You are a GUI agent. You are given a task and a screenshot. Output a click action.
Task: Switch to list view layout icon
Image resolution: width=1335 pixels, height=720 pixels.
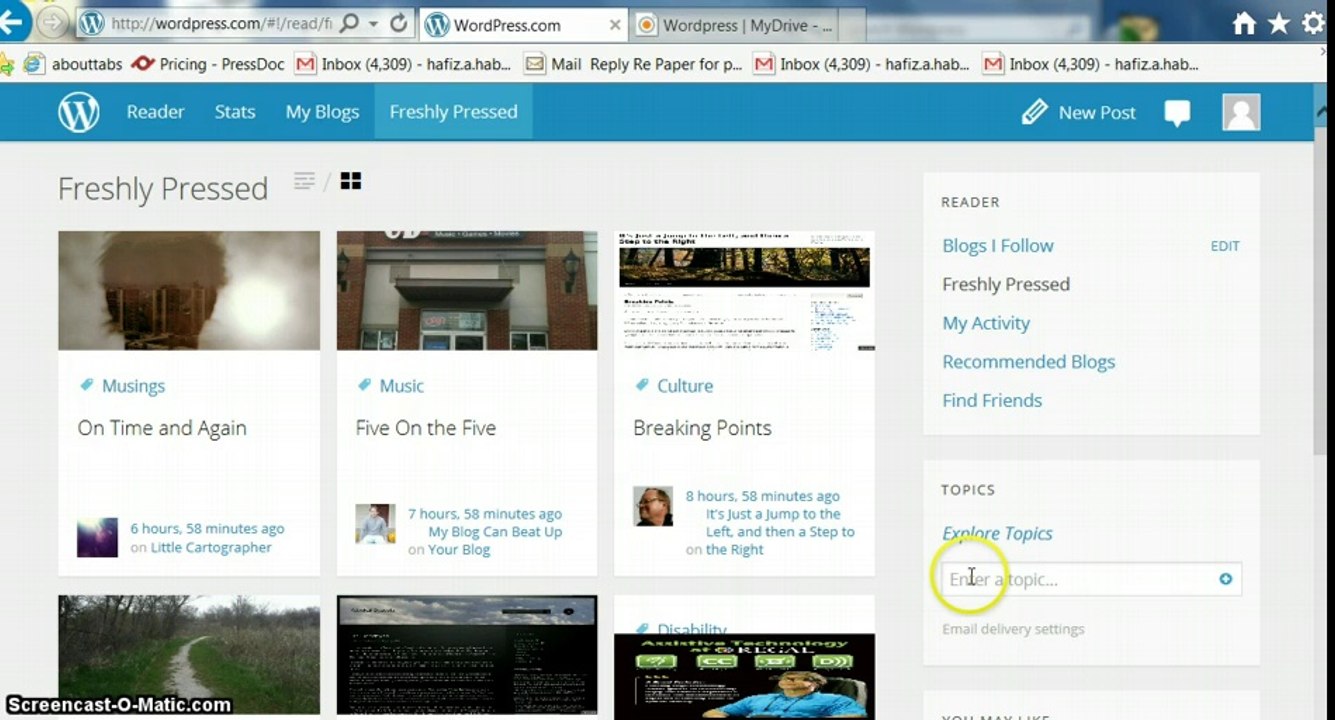[x=304, y=181]
